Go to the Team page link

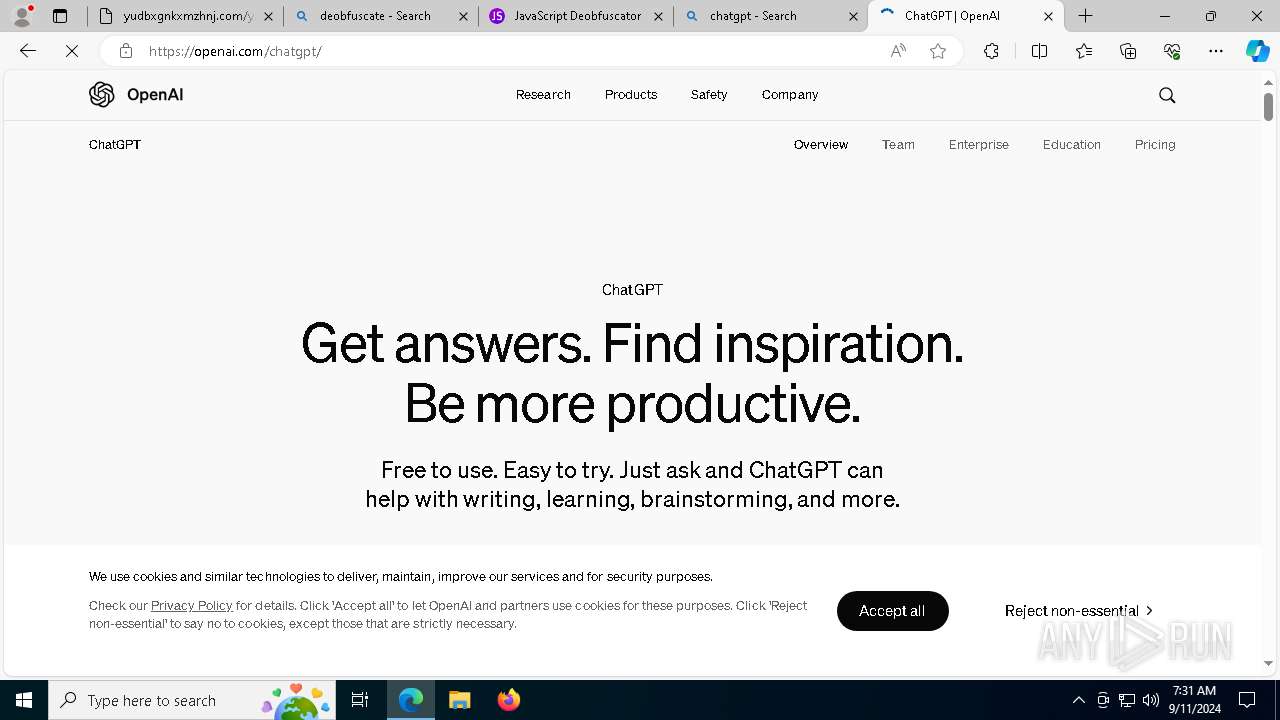click(898, 145)
